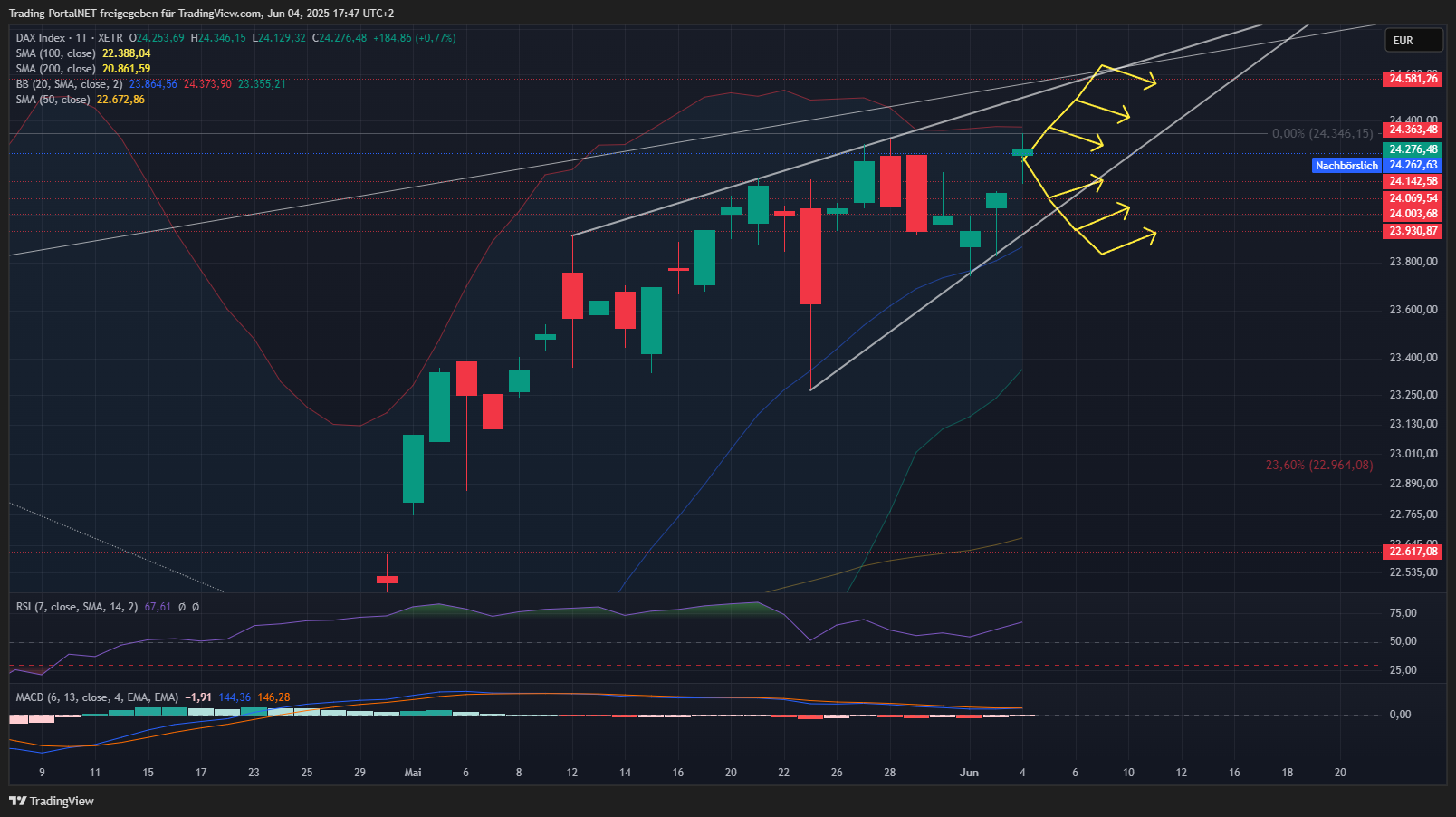
Task: Click the DAX Index symbol title
Action: click(x=41, y=38)
